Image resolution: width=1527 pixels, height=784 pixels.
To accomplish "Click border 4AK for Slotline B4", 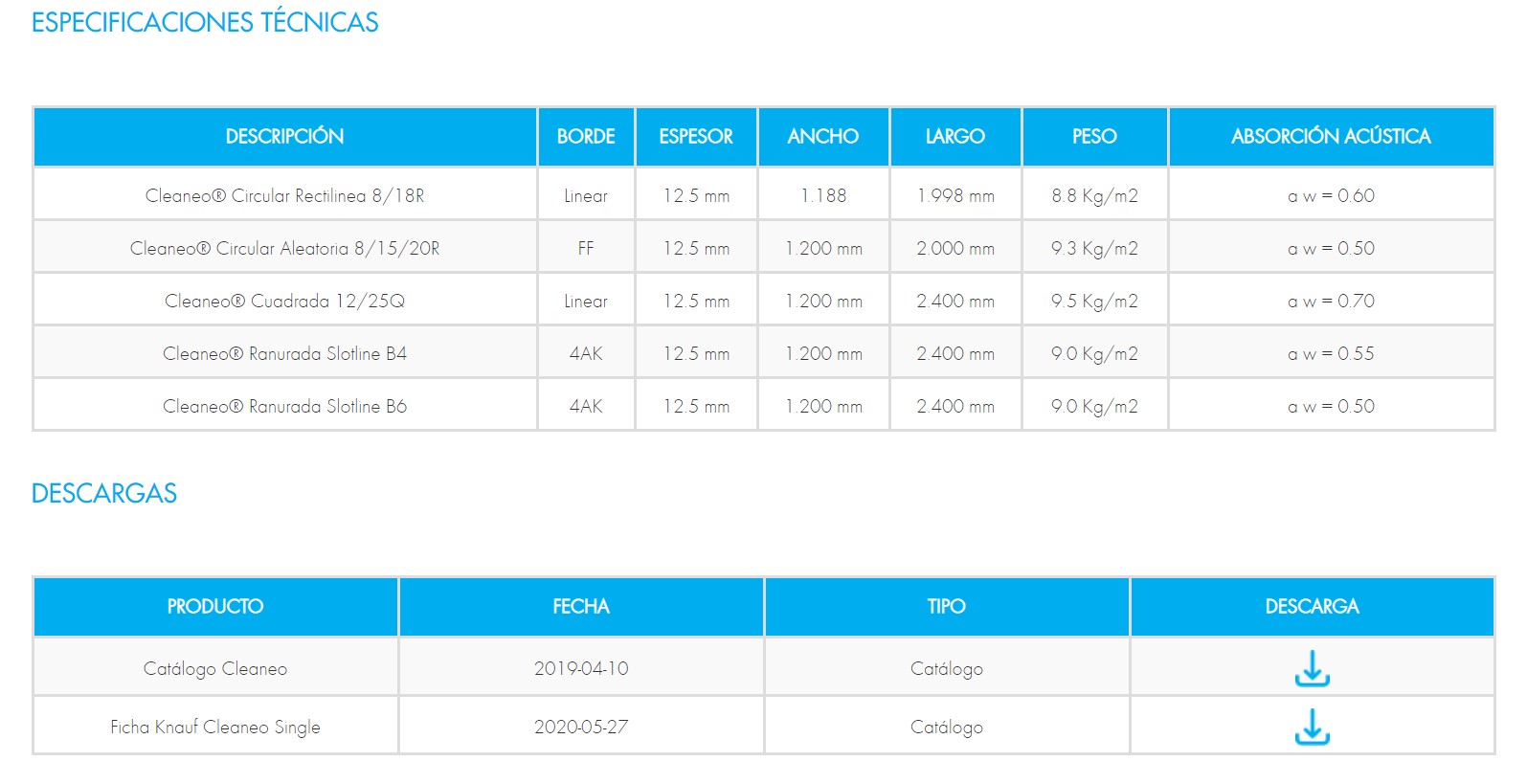I will point(586,353).
